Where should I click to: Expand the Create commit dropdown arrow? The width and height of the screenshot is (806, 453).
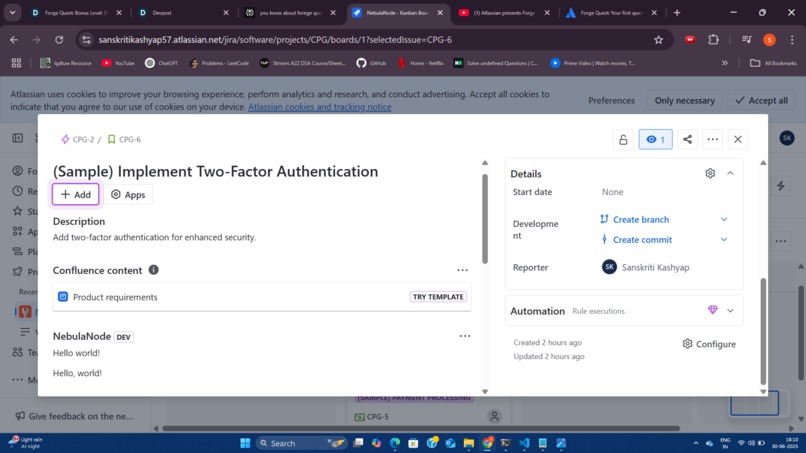[x=724, y=240]
